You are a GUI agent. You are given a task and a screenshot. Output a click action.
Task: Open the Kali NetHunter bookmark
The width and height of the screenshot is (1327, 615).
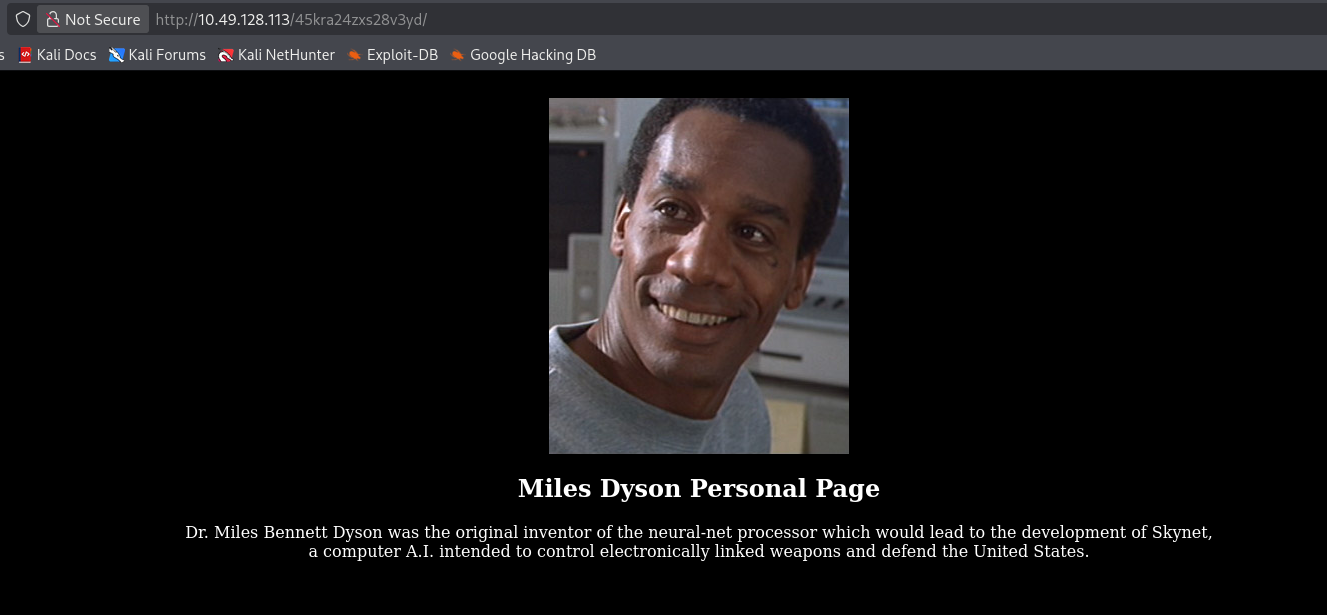point(277,55)
